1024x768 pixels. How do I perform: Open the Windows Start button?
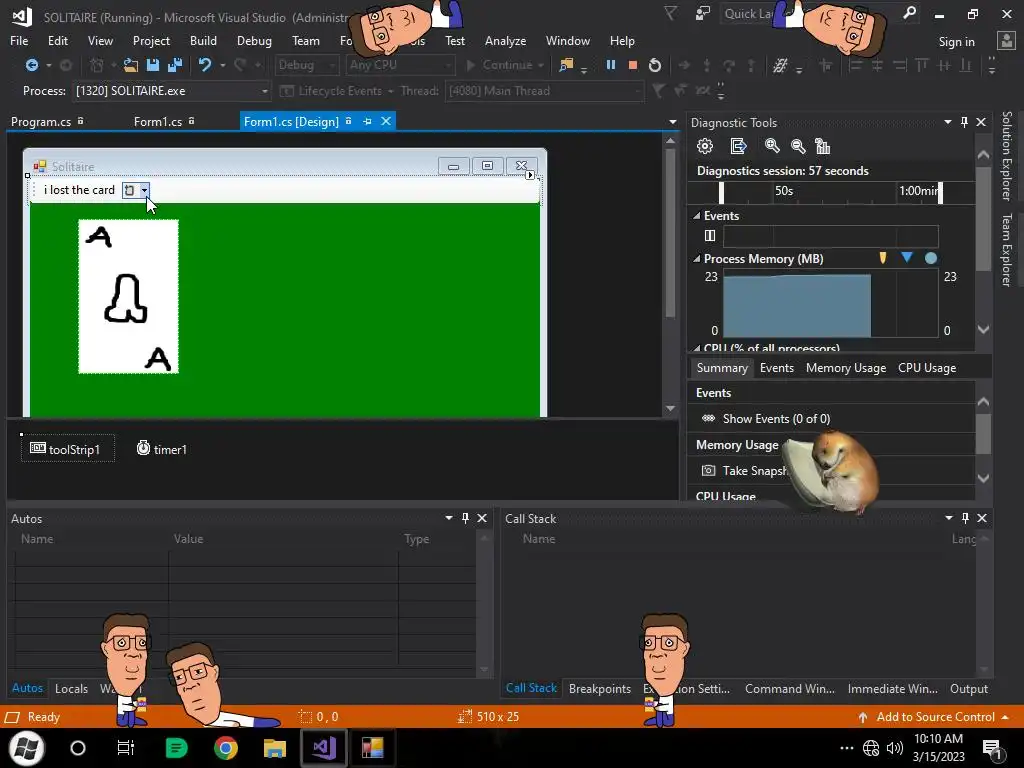(x=26, y=748)
